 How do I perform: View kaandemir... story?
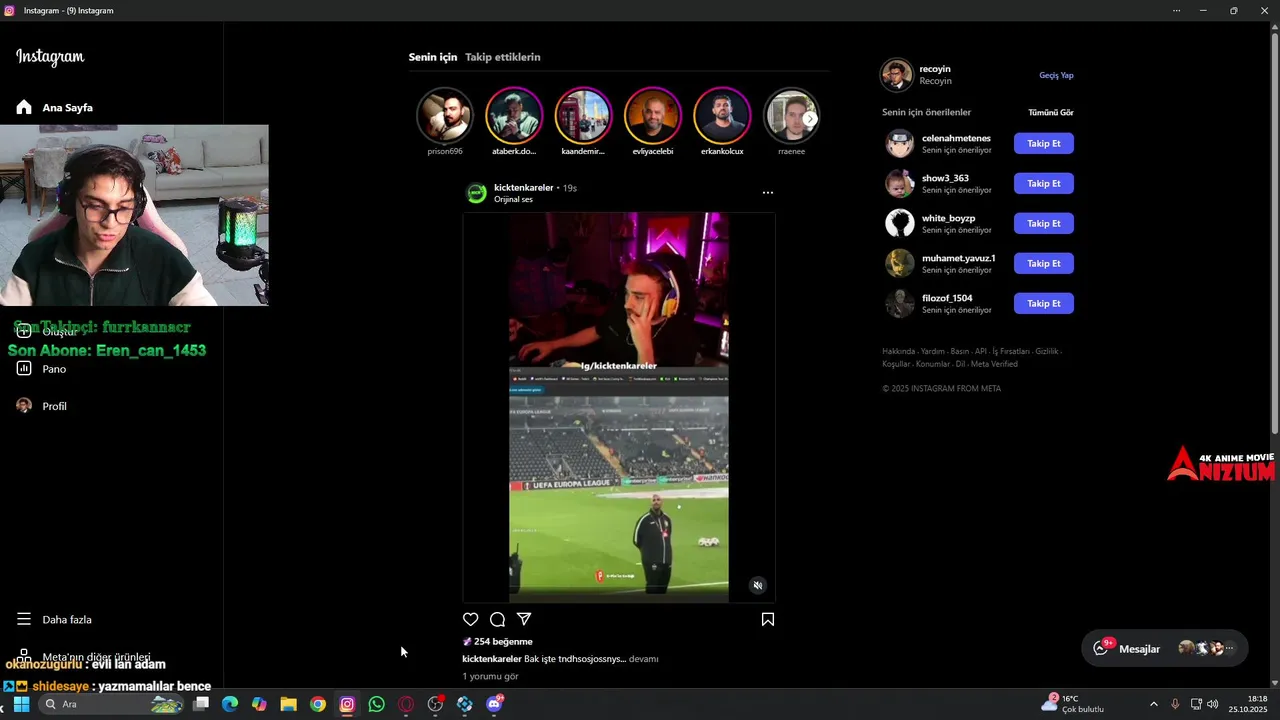click(x=583, y=116)
